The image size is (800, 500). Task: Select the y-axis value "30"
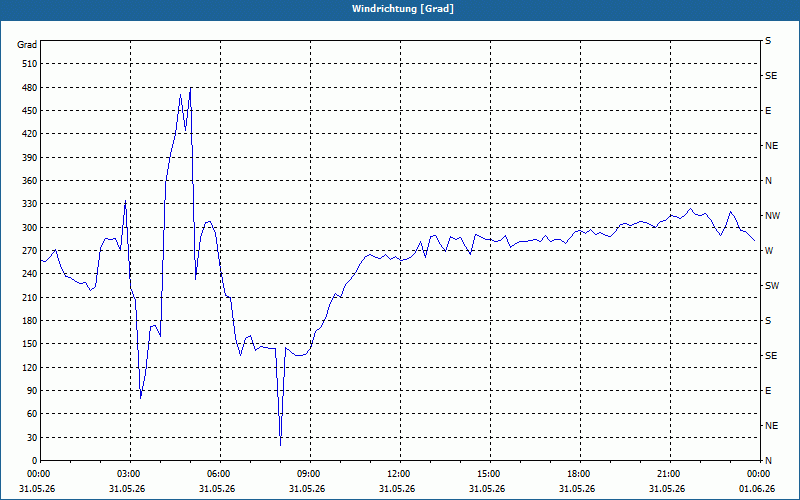click(32, 437)
